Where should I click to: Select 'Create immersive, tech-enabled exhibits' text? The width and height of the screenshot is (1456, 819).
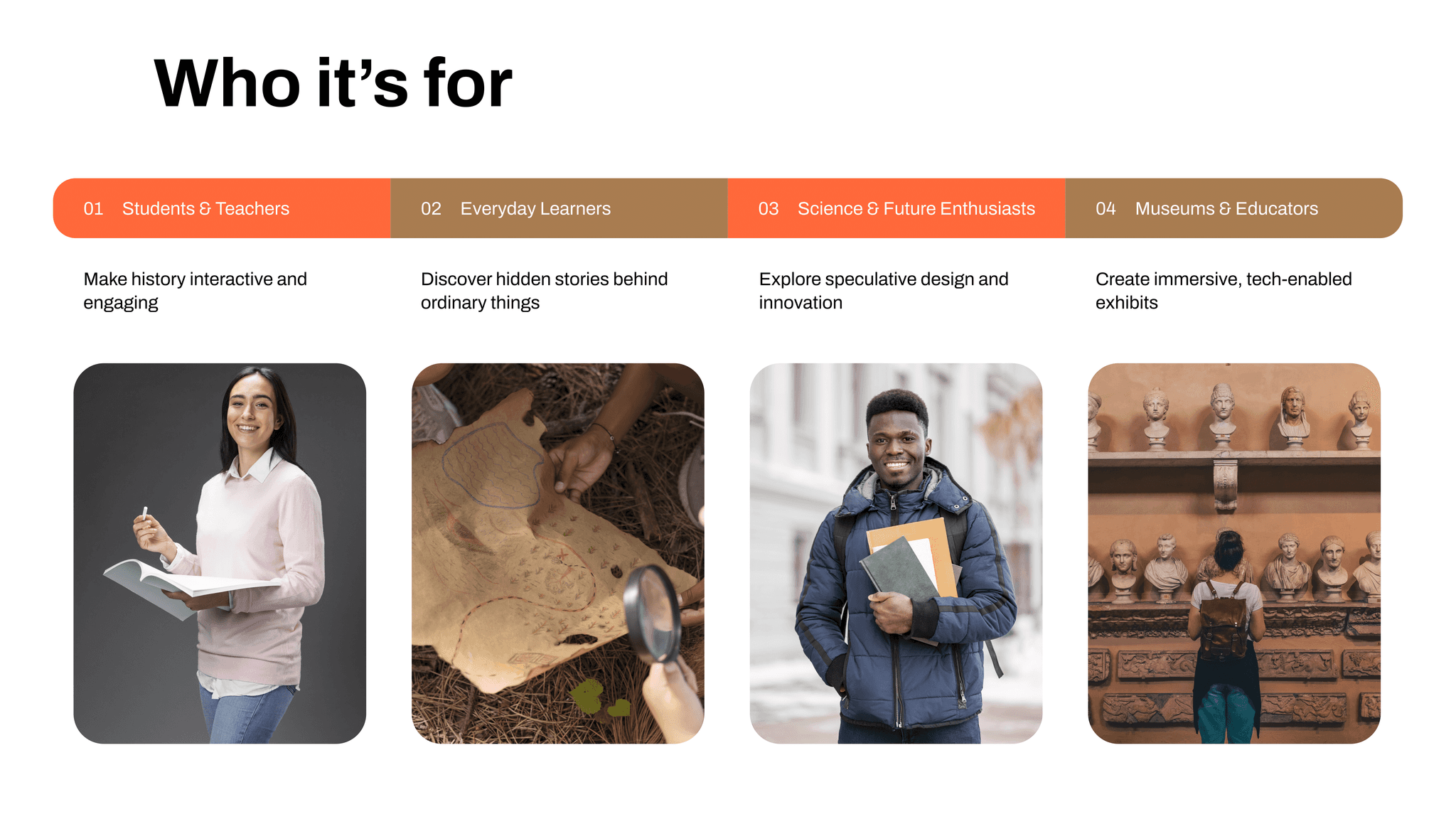point(1224,291)
